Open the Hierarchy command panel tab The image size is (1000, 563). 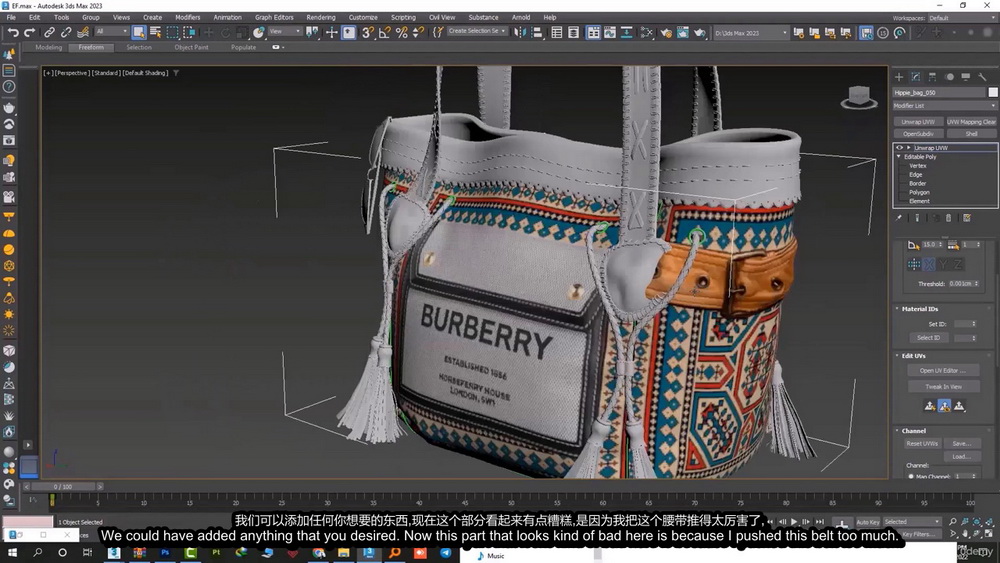[x=932, y=77]
